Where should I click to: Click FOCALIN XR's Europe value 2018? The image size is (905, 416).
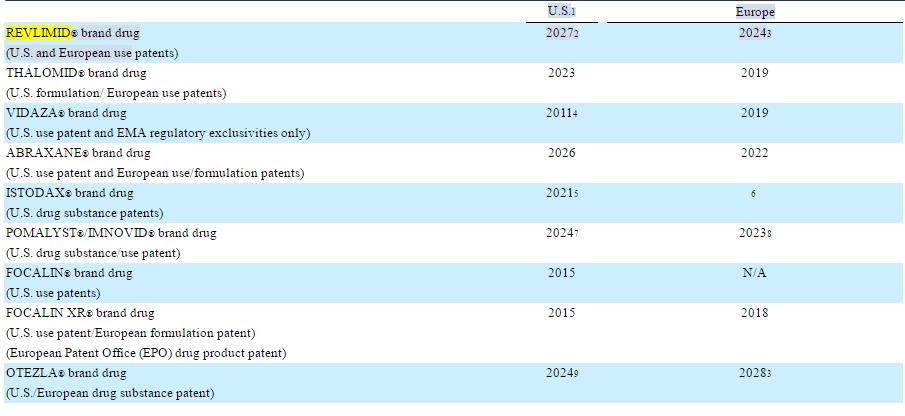(x=755, y=313)
